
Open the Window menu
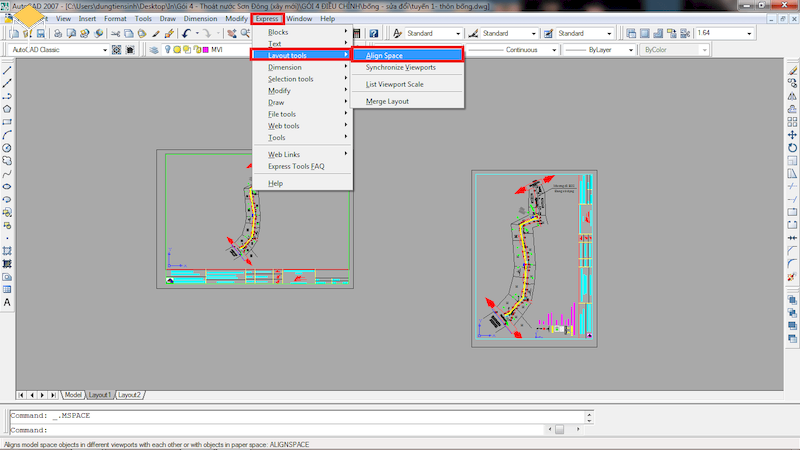point(299,19)
